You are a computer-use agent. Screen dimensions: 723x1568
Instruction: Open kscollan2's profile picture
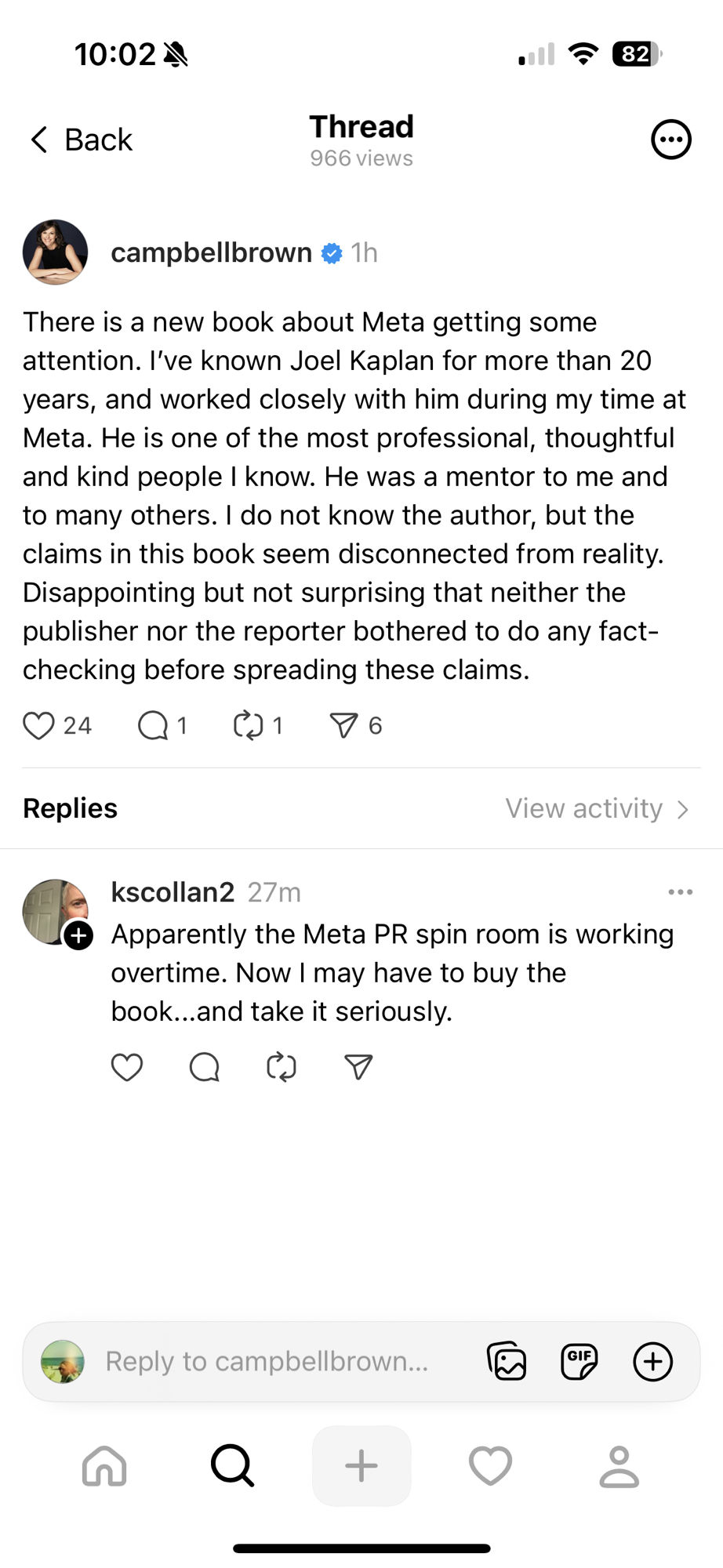[x=53, y=910]
